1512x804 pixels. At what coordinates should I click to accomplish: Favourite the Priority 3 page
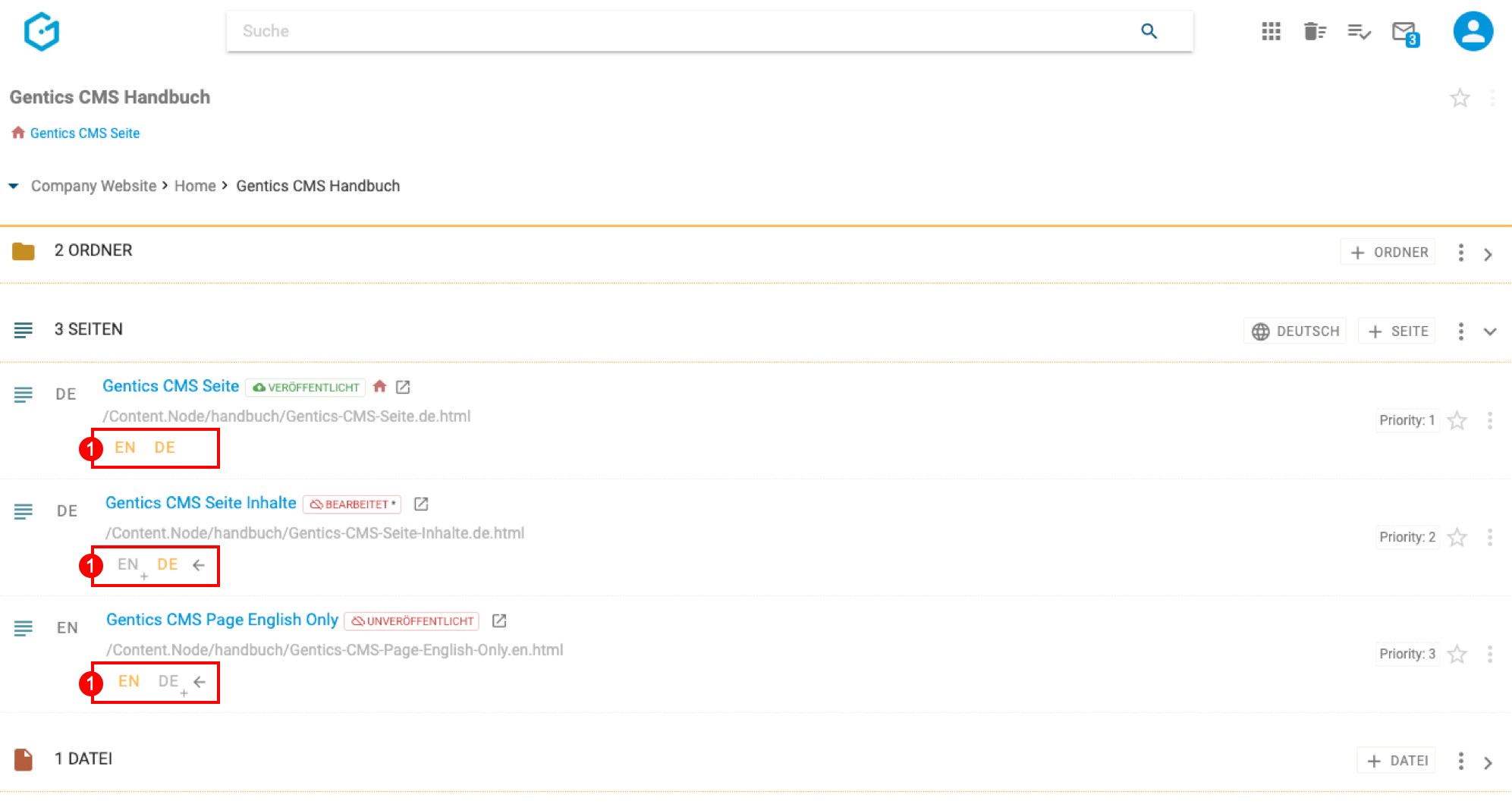(1457, 655)
